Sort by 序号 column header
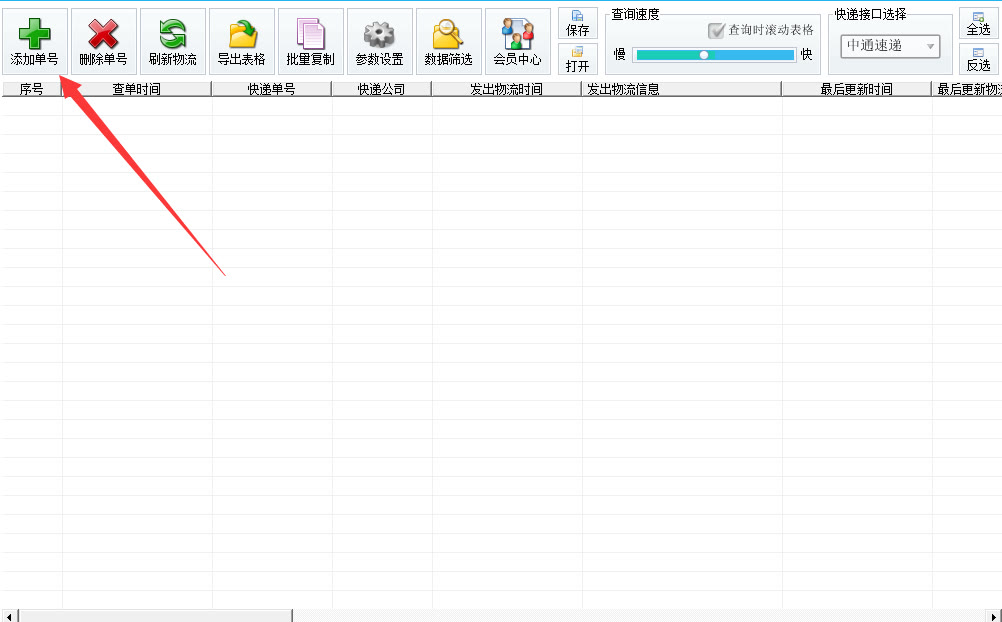This screenshot has width=1002, height=622. (31, 89)
